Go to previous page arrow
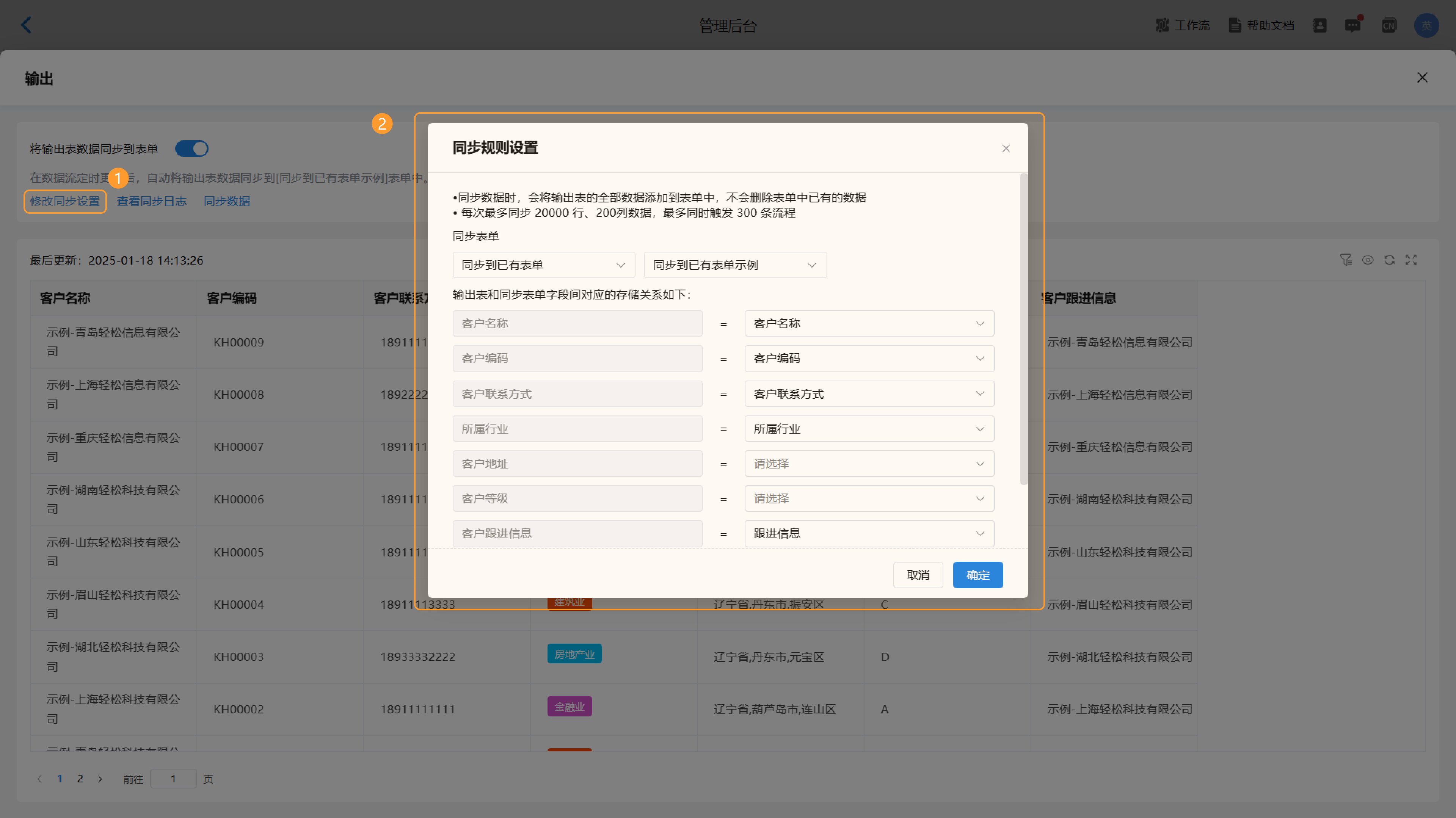1456x818 pixels. click(x=39, y=779)
